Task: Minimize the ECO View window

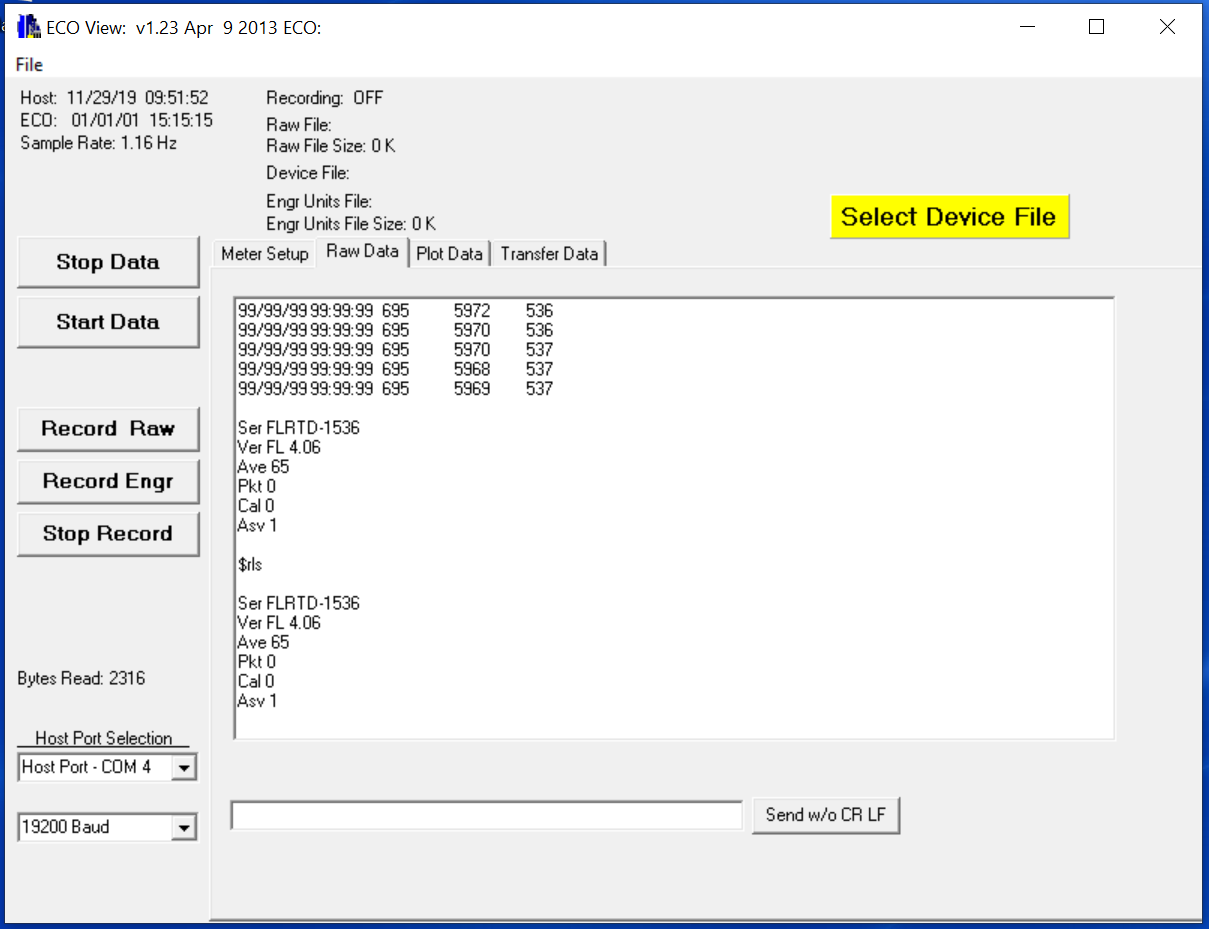Action: coord(1025,27)
